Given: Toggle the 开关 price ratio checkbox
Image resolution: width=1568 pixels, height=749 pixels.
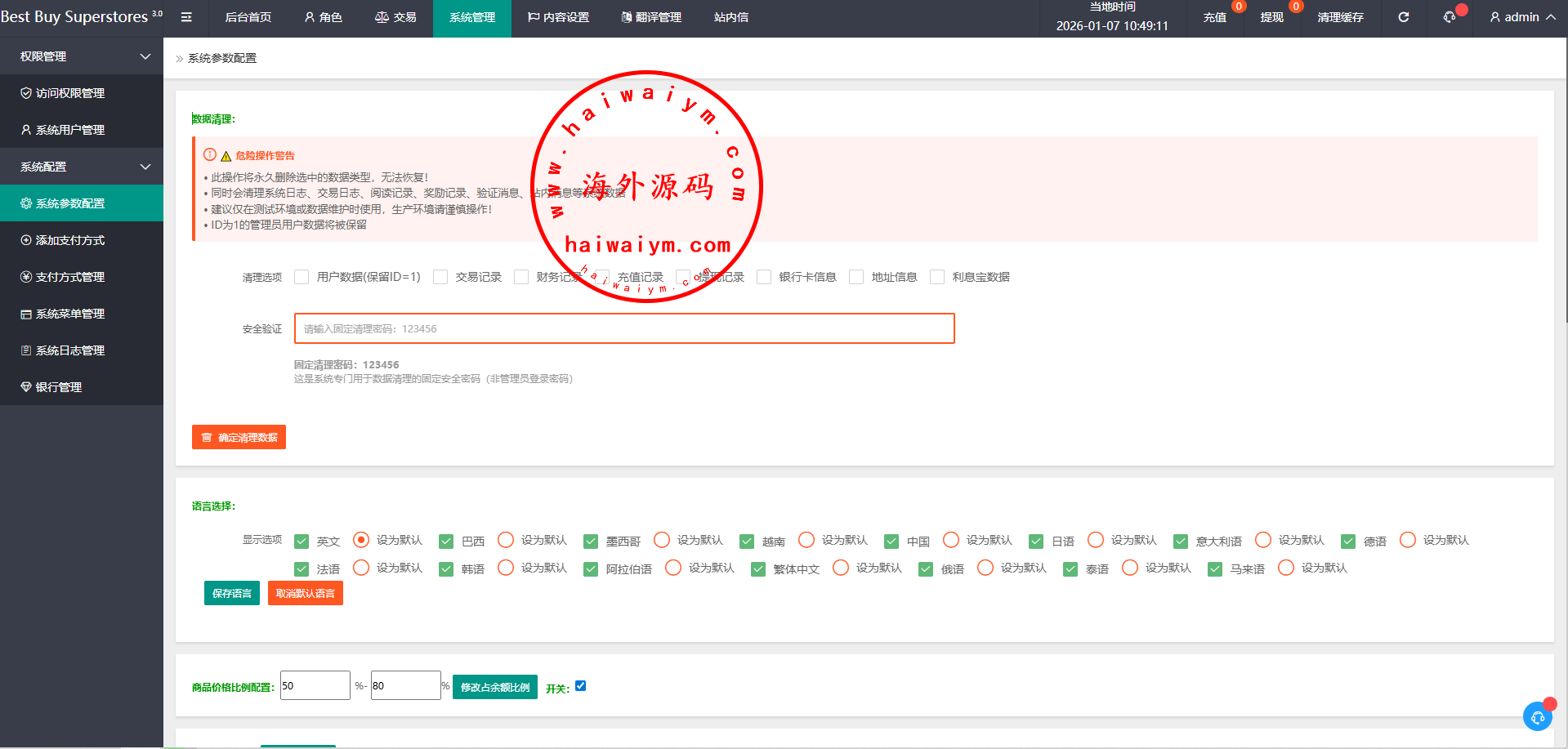Looking at the screenshot, I should tap(580, 685).
